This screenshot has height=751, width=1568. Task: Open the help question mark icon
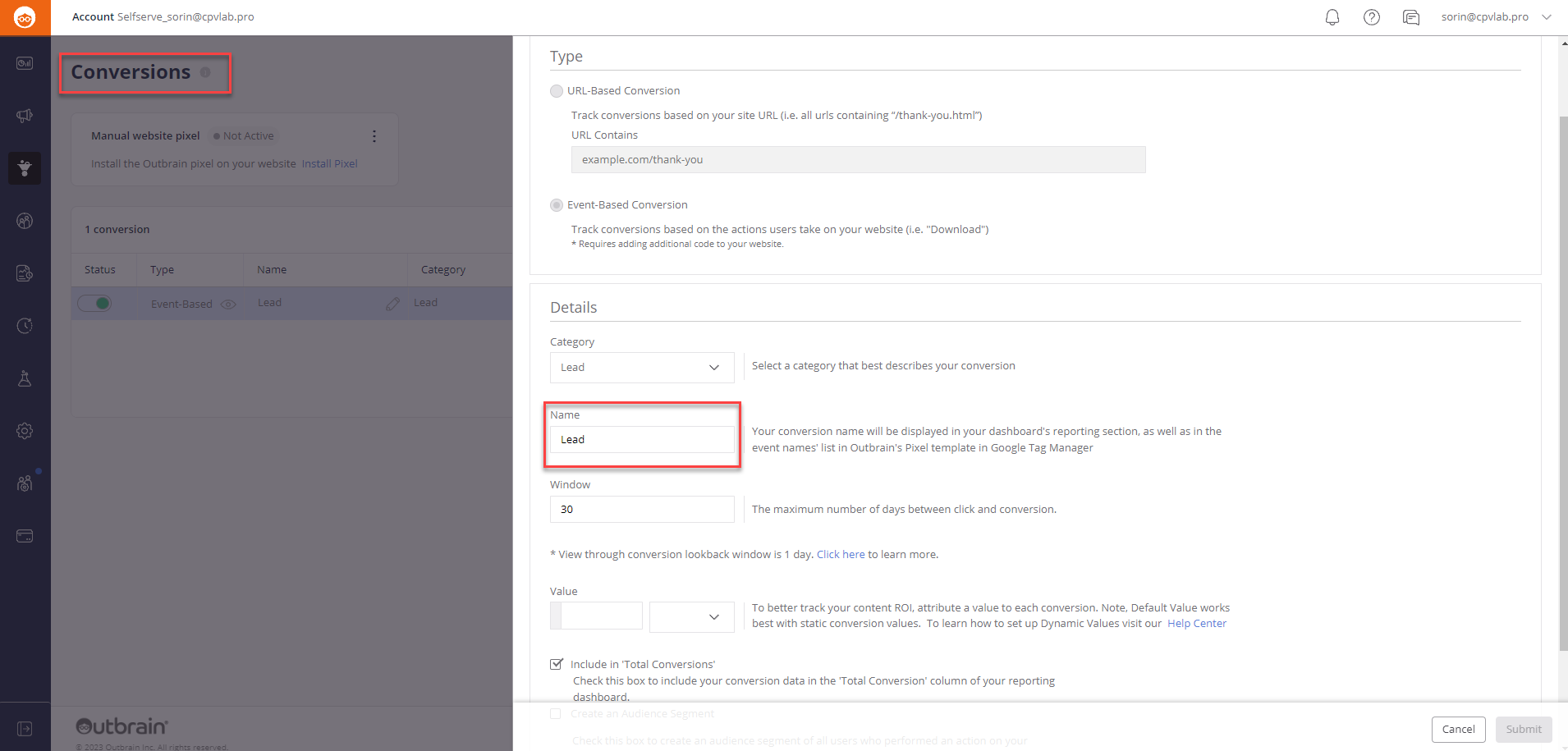1371,17
